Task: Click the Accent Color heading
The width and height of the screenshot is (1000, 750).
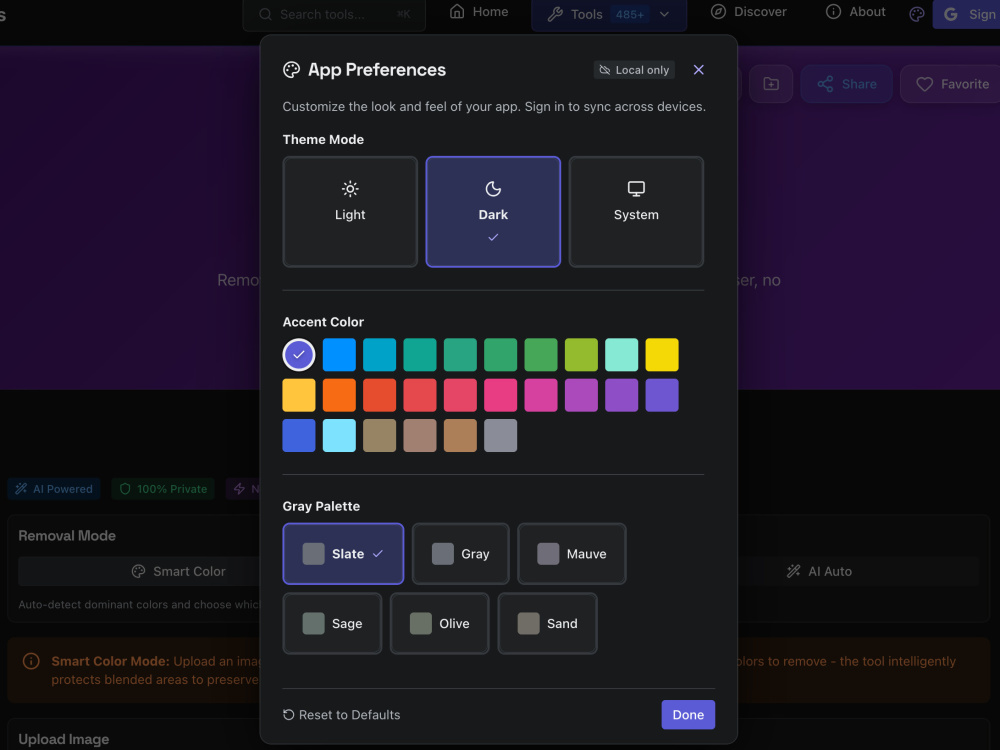Action: coord(323,322)
